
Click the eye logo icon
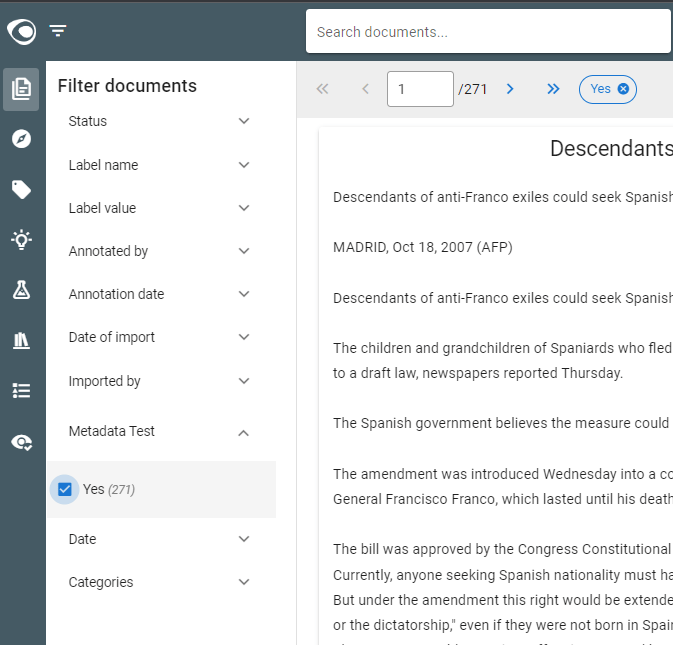21,32
